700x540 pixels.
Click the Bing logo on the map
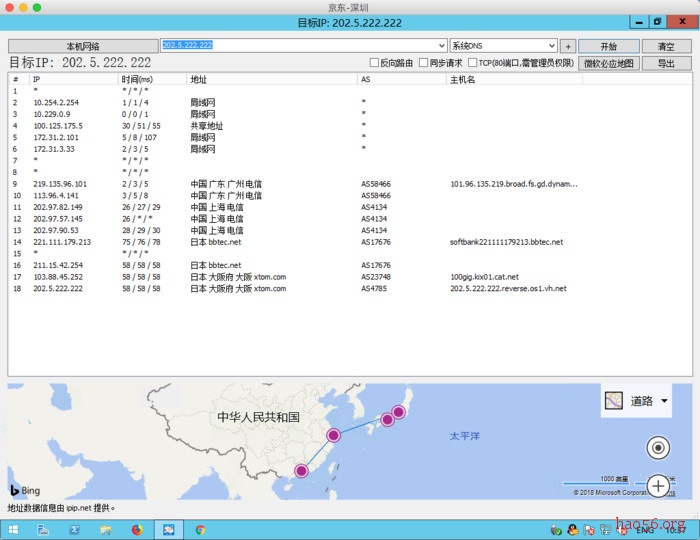25,490
